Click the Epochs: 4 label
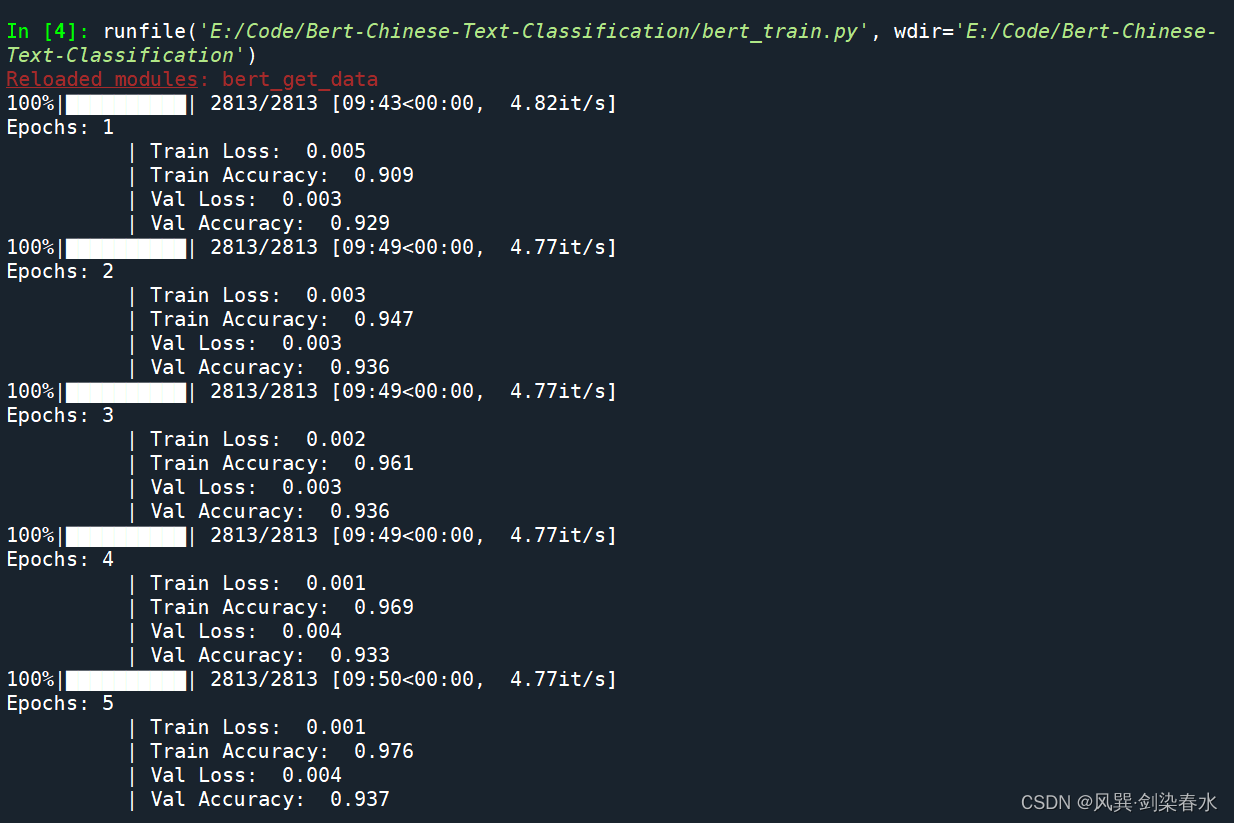Viewport: 1234px width, 823px height. 60,559
